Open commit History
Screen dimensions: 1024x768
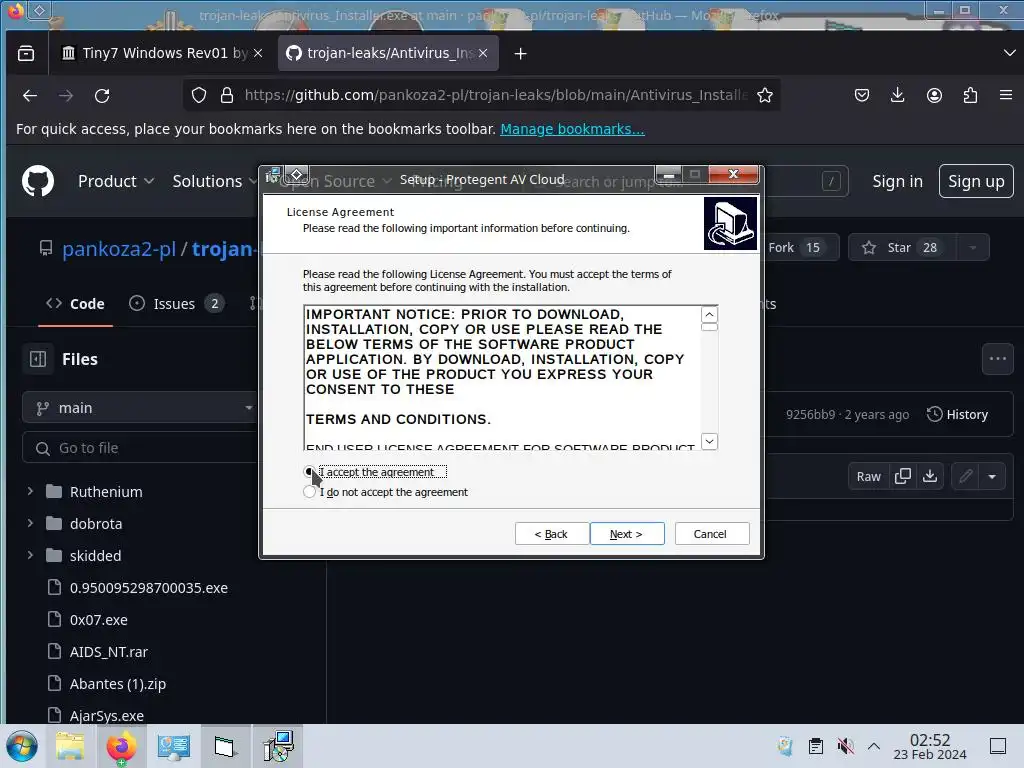957,414
